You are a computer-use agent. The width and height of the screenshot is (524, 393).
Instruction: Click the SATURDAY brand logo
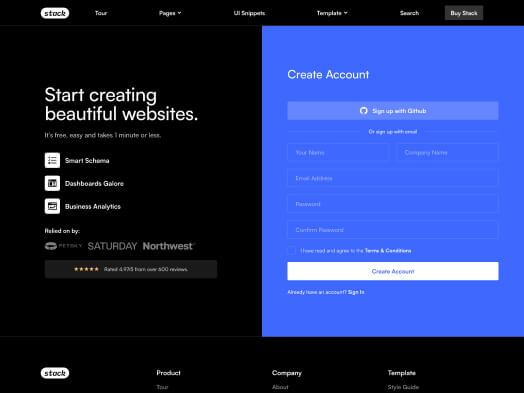pyautogui.click(x=112, y=246)
